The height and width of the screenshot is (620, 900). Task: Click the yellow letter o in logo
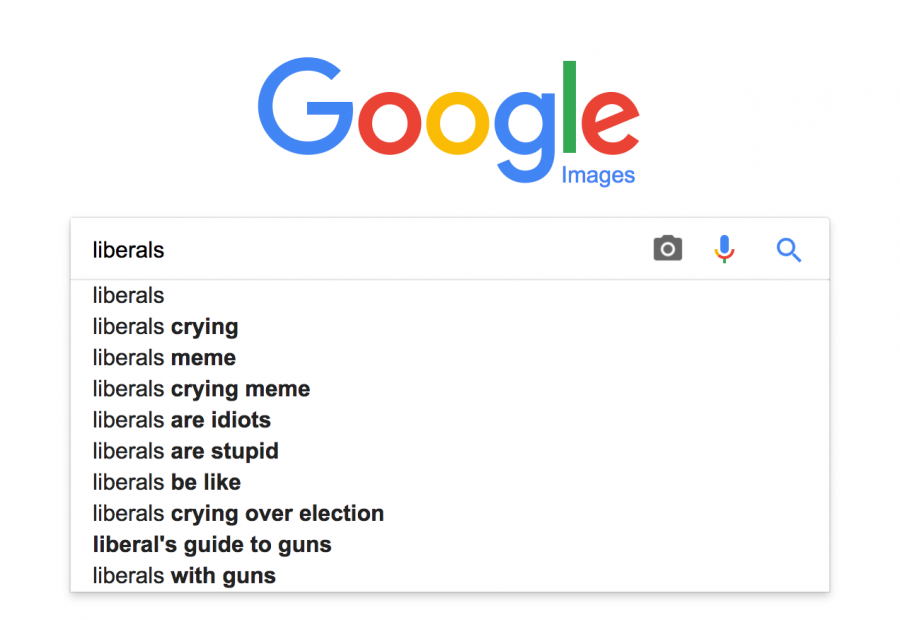coord(457,123)
